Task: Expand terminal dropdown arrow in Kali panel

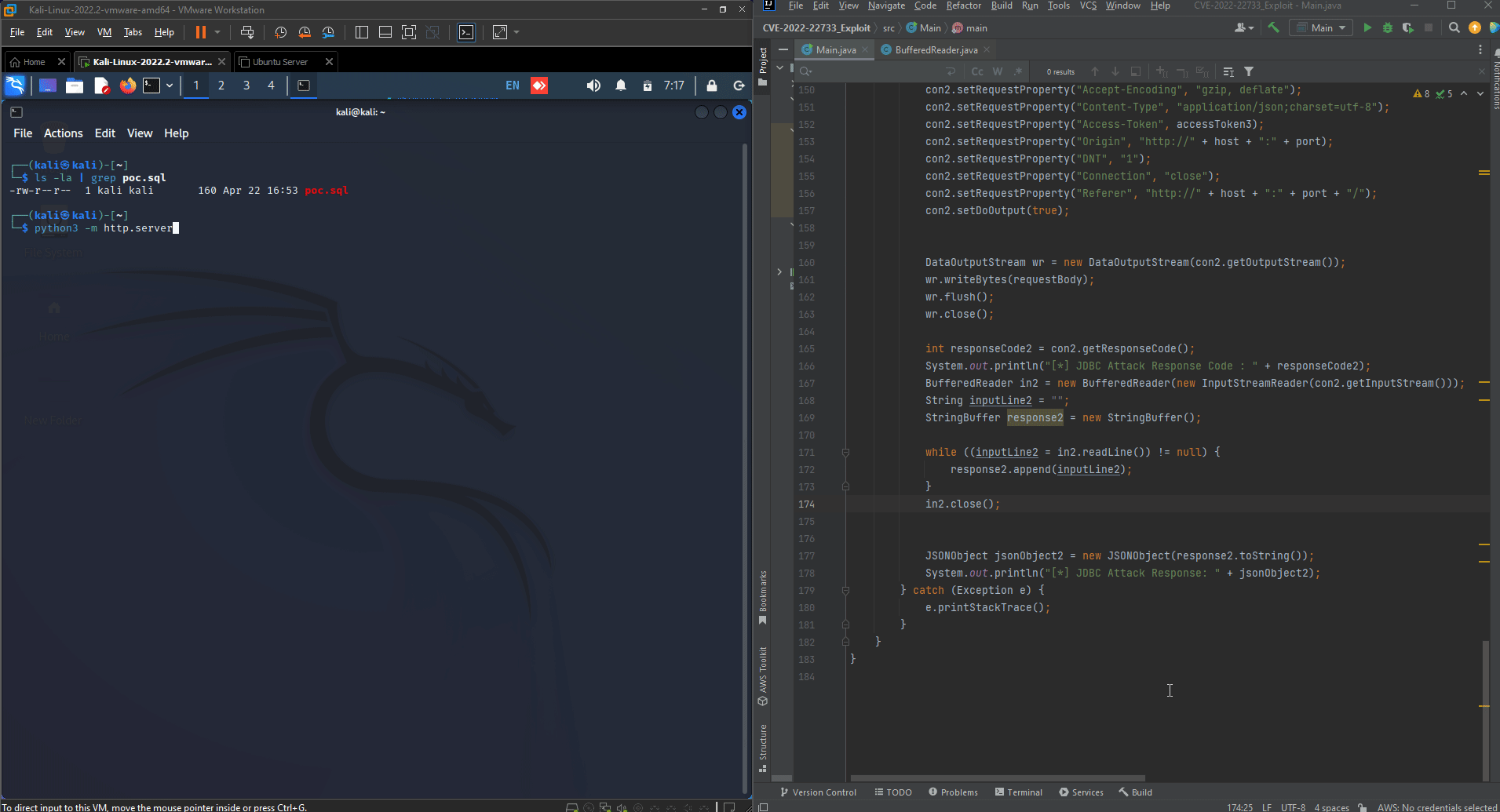Action: point(170,86)
